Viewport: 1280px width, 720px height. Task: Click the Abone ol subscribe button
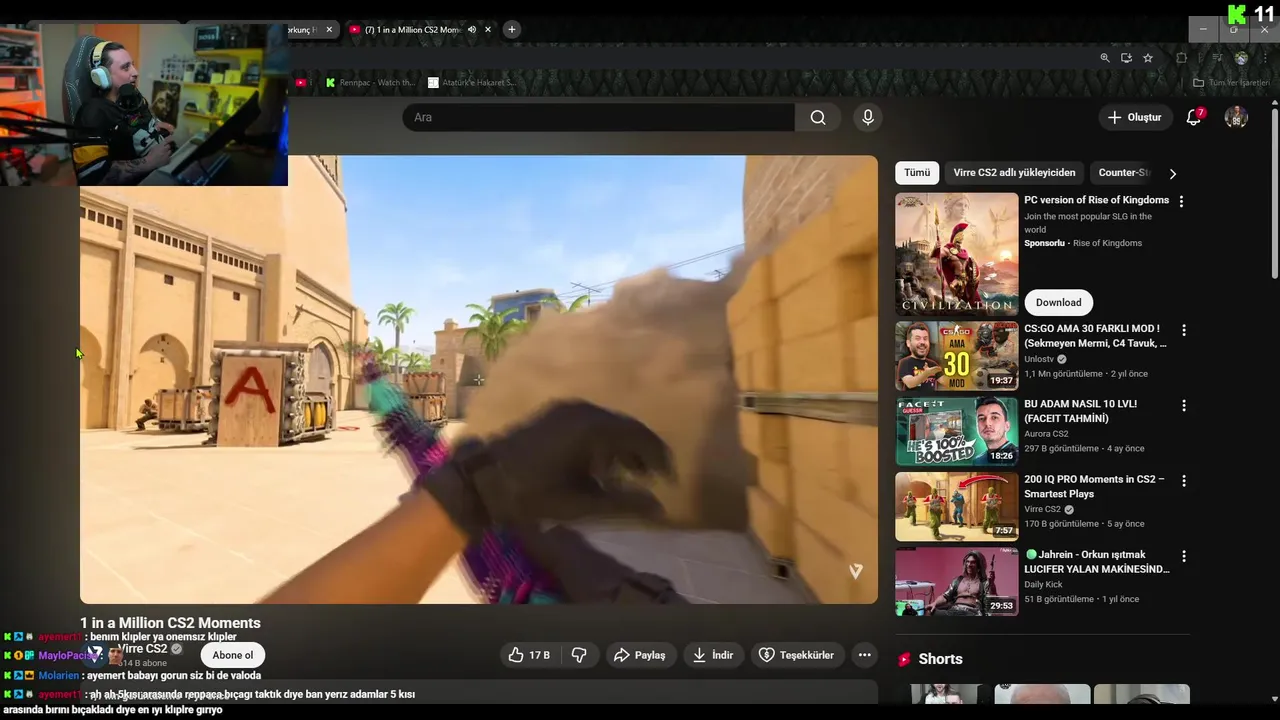pyautogui.click(x=233, y=655)
